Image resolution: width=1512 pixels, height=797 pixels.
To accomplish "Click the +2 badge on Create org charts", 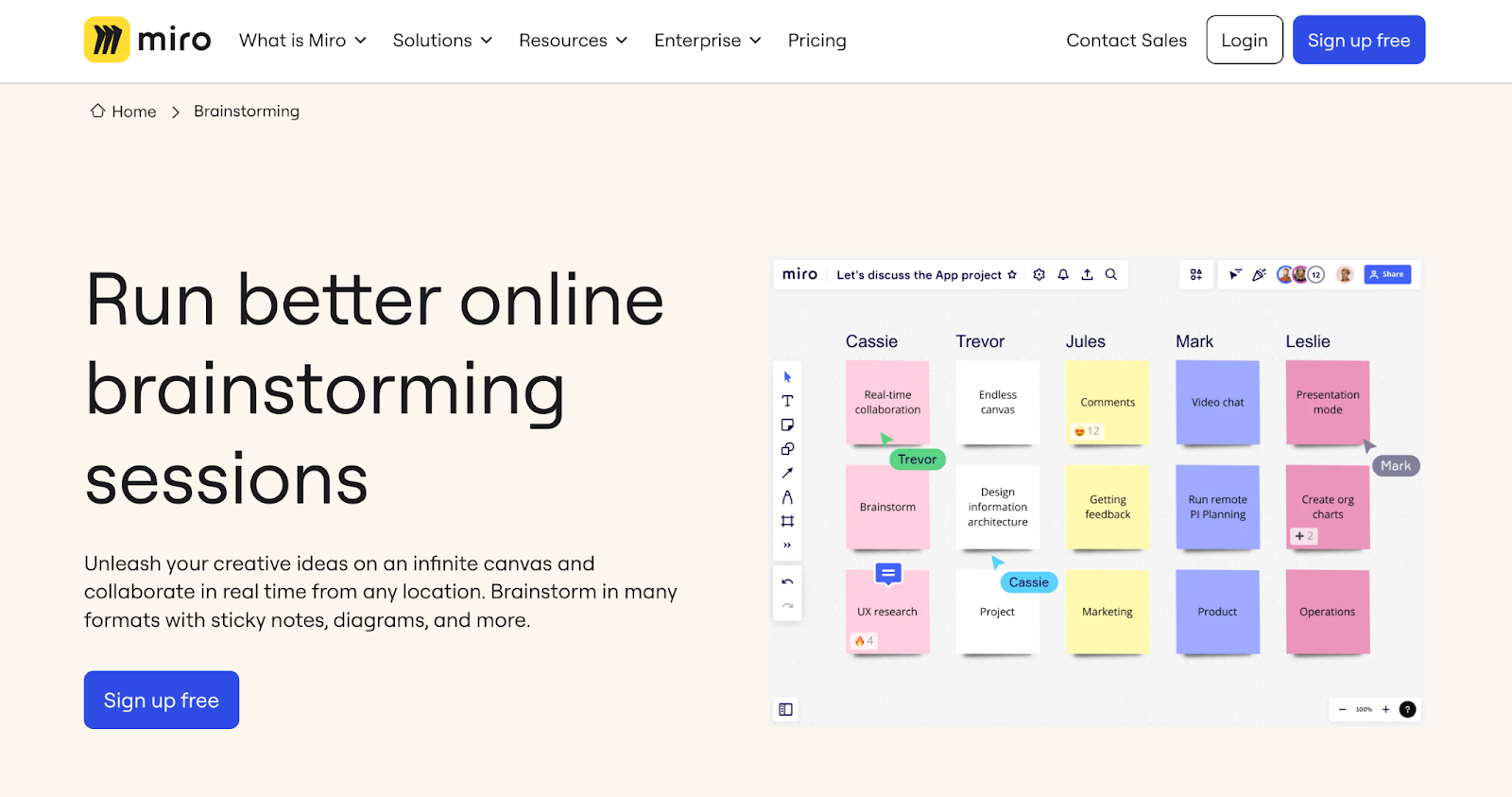I will pyautogui.click(x=1304, y=536).
